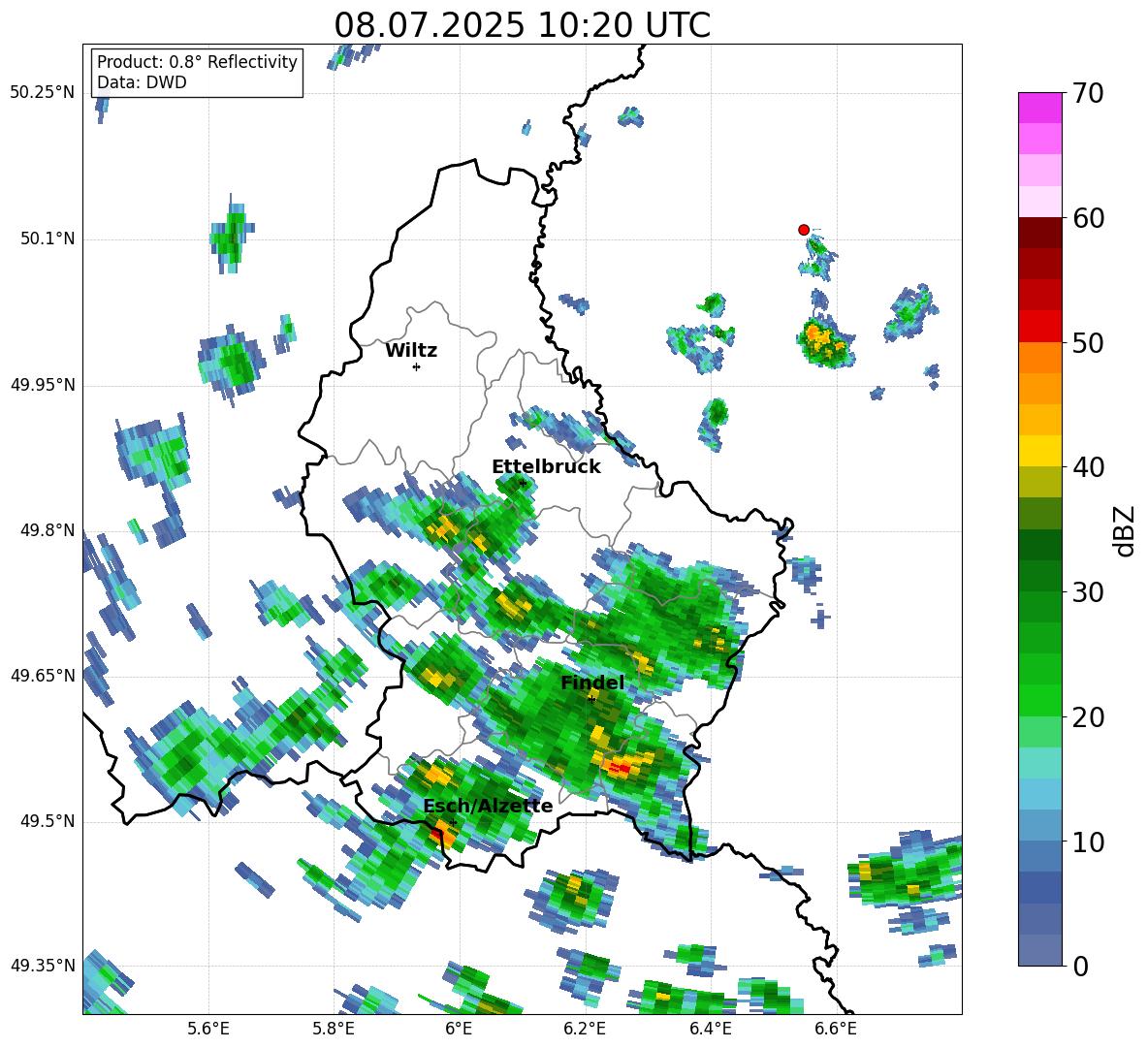Click the dark red colorbar segment below 60

pyautogui.click(x=1039, y=232)
